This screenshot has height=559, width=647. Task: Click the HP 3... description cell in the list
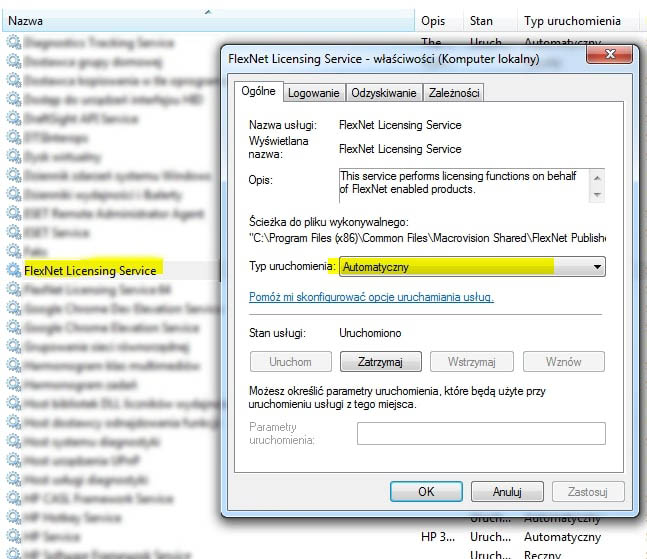click(438, 537)
